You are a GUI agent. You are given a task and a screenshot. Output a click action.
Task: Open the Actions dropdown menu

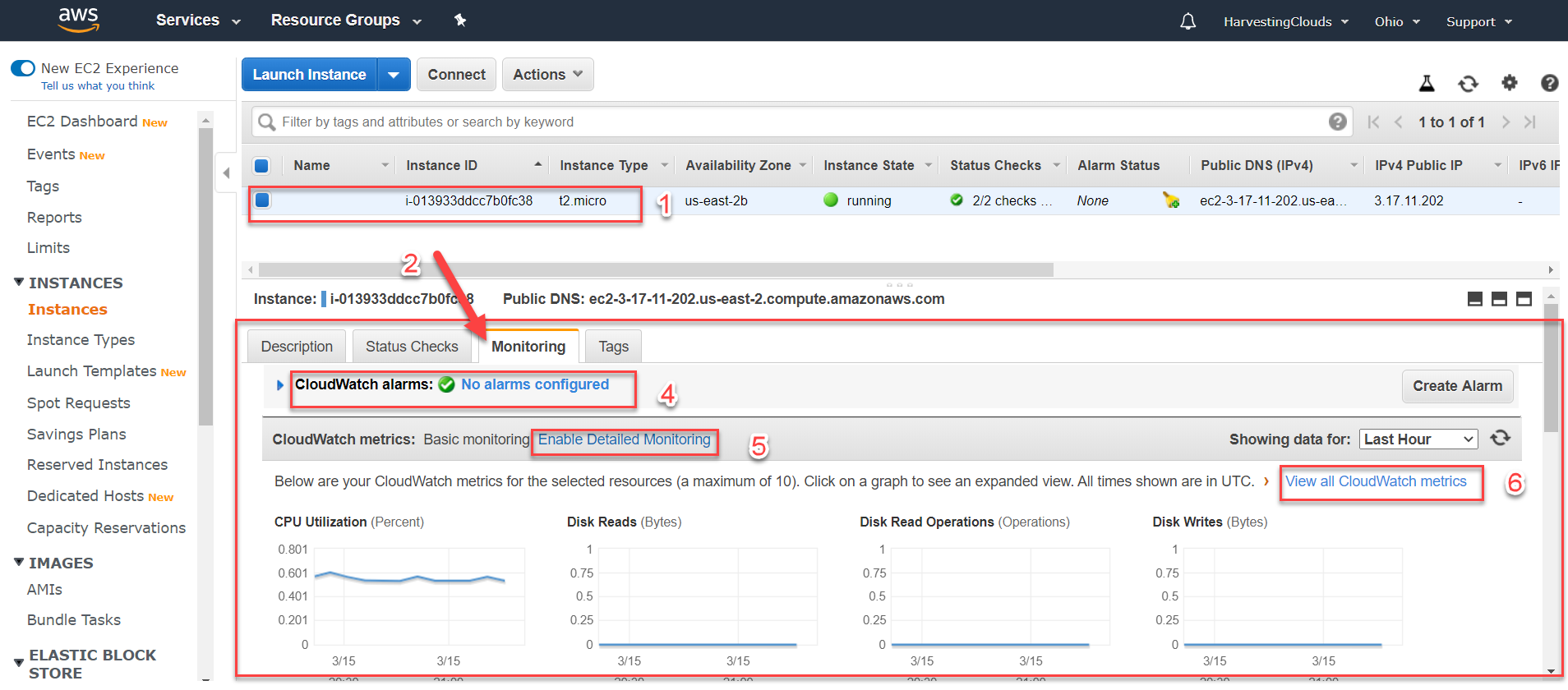(x=547, y=75)
